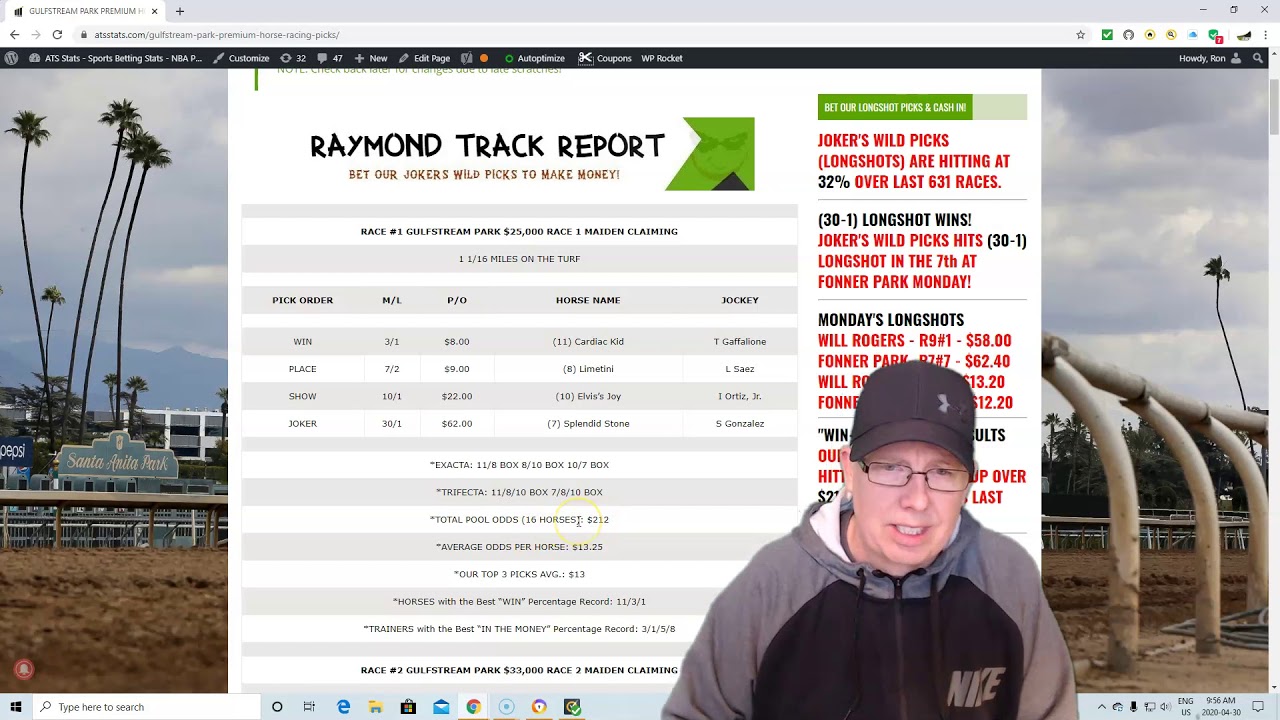Show hidden system tray icons
The width and height of the screenshot is (1280, 720).
tap(1101, 707)
